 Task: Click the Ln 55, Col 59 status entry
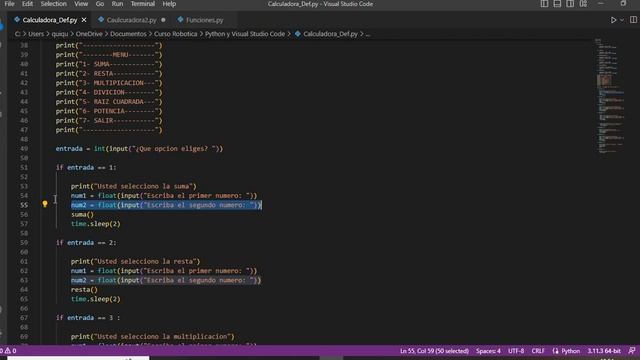434,351
